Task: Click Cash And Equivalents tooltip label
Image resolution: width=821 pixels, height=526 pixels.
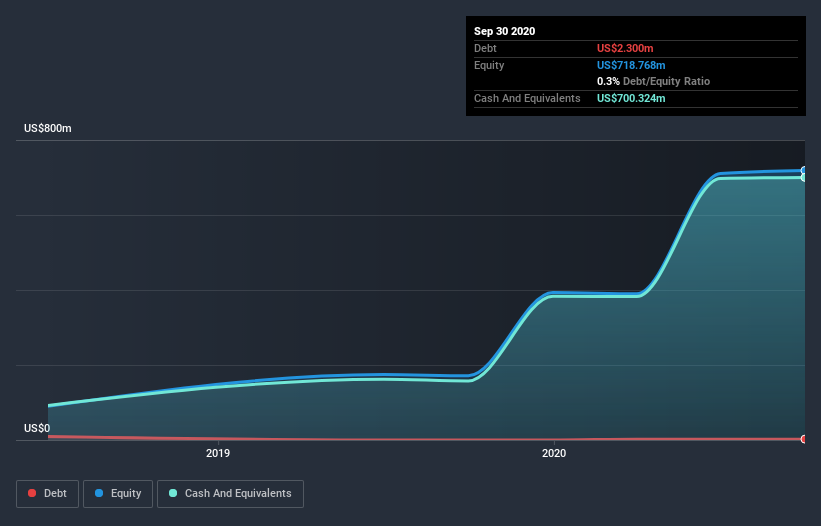Action: tap(527, 98)
